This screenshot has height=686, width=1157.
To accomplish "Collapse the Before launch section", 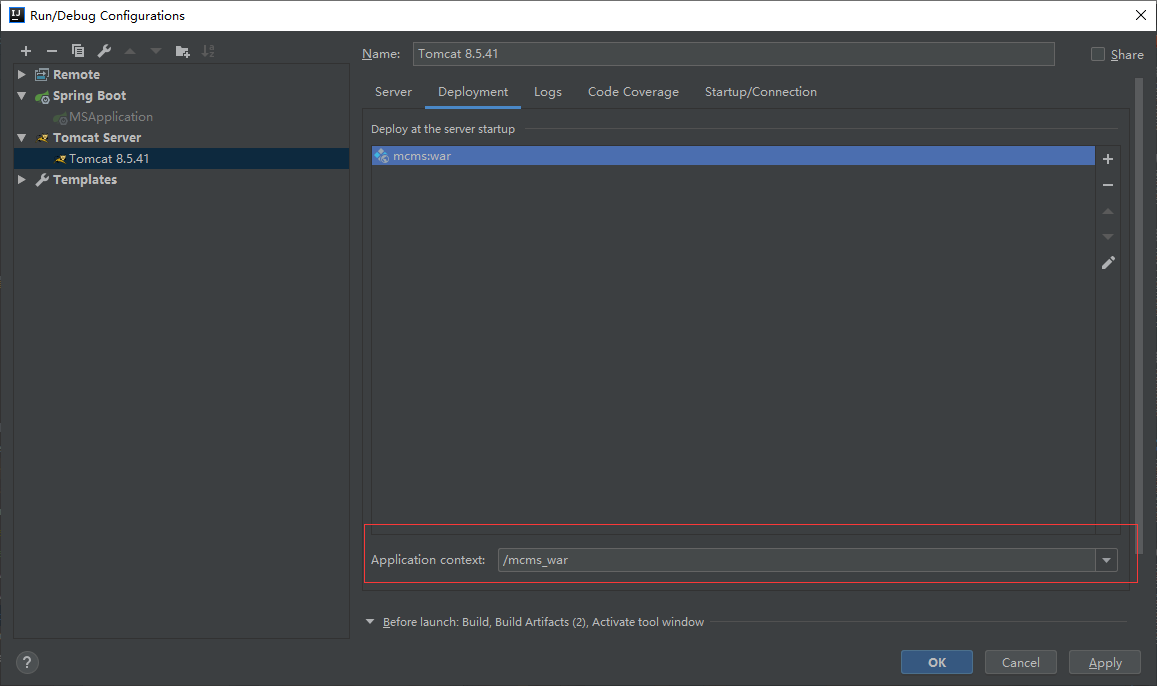I will tap(370, 622).
